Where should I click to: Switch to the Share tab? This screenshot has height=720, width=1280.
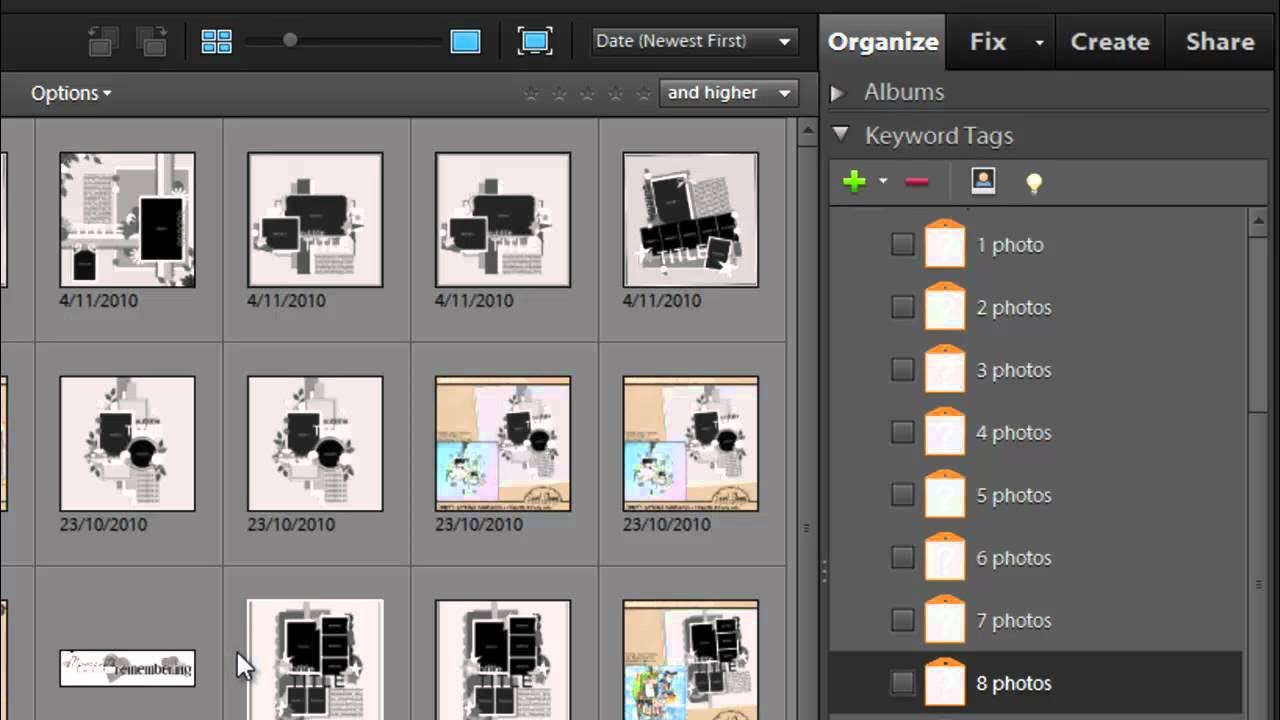tap(1220, 41)
